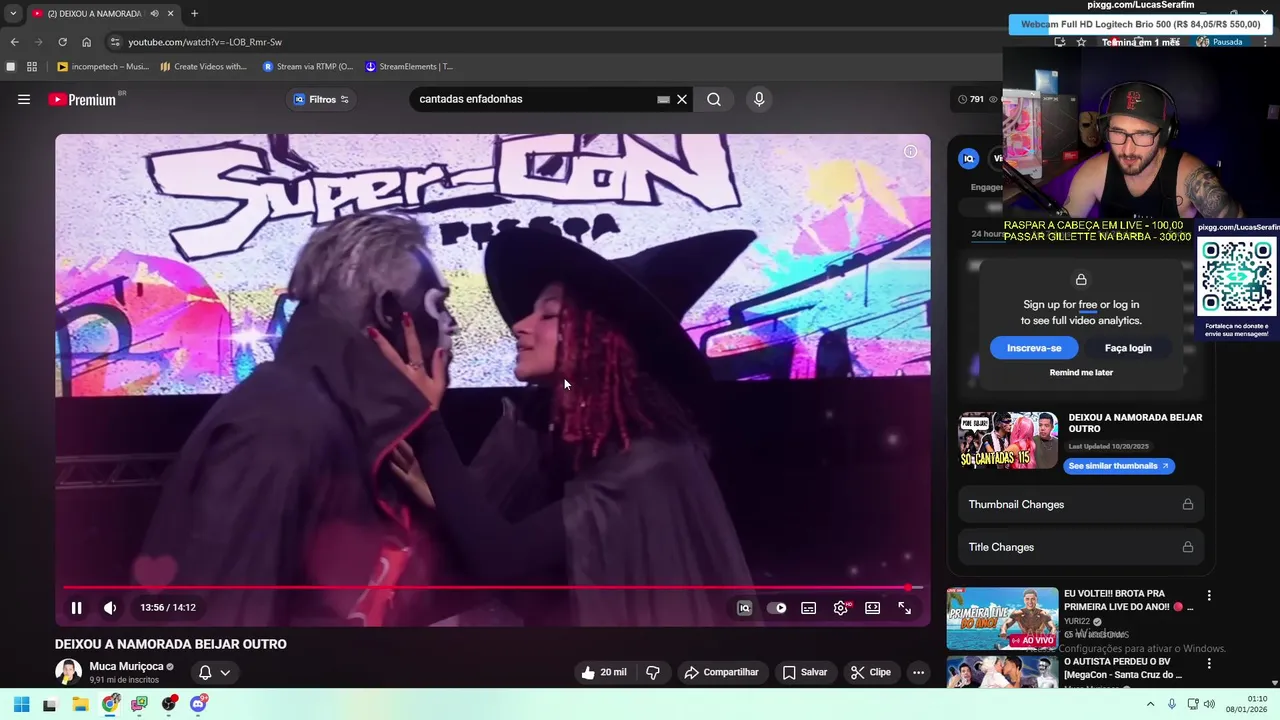Open the vidIQ Filtros button
The image size is (1280, 720).
tap(321, 99)
